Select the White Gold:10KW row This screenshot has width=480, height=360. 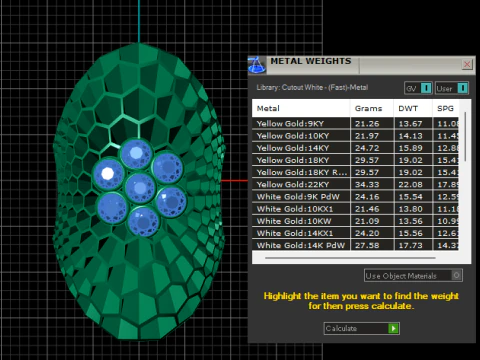pos(355,221)
